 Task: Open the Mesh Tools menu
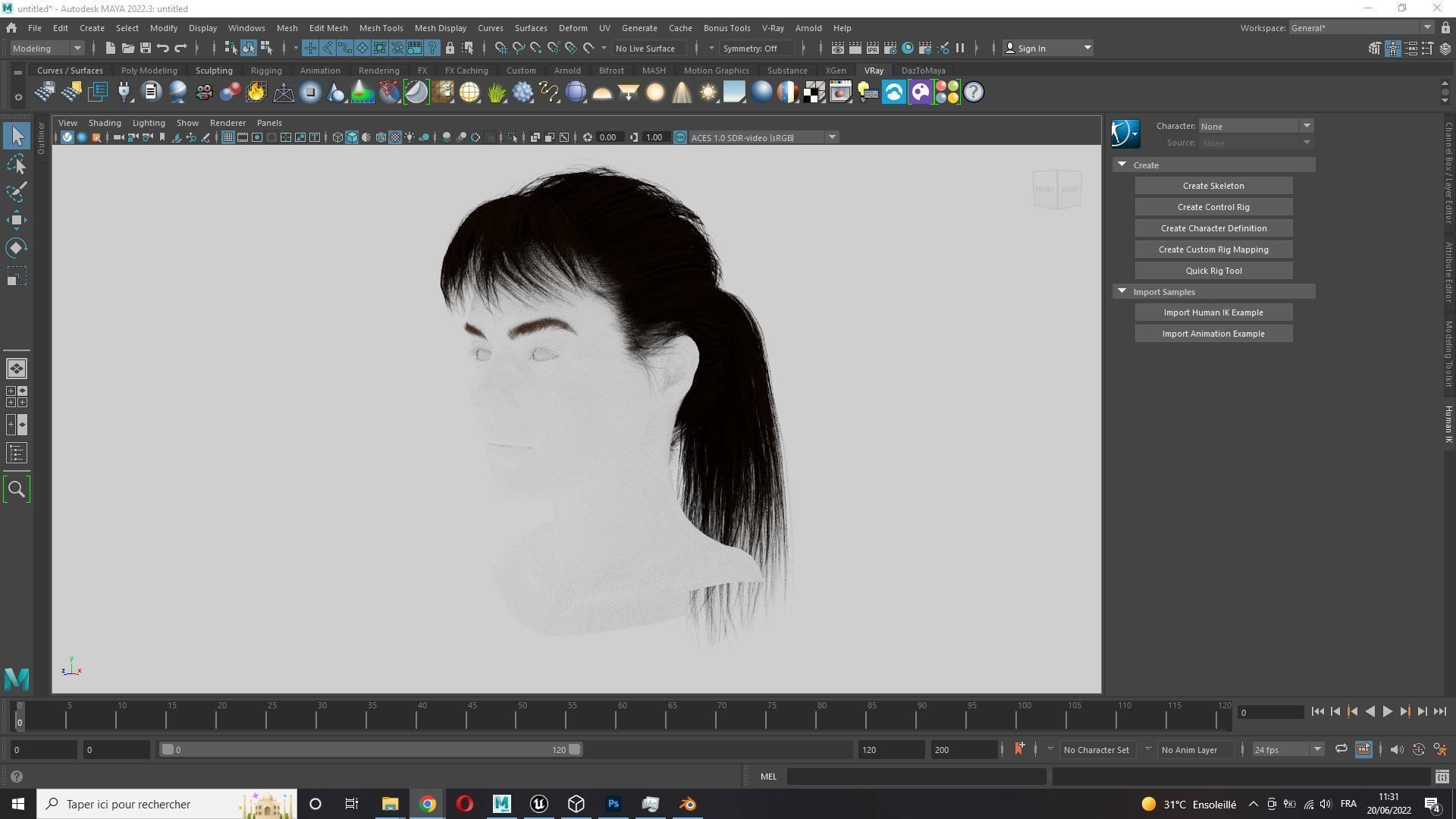point(381,28)
